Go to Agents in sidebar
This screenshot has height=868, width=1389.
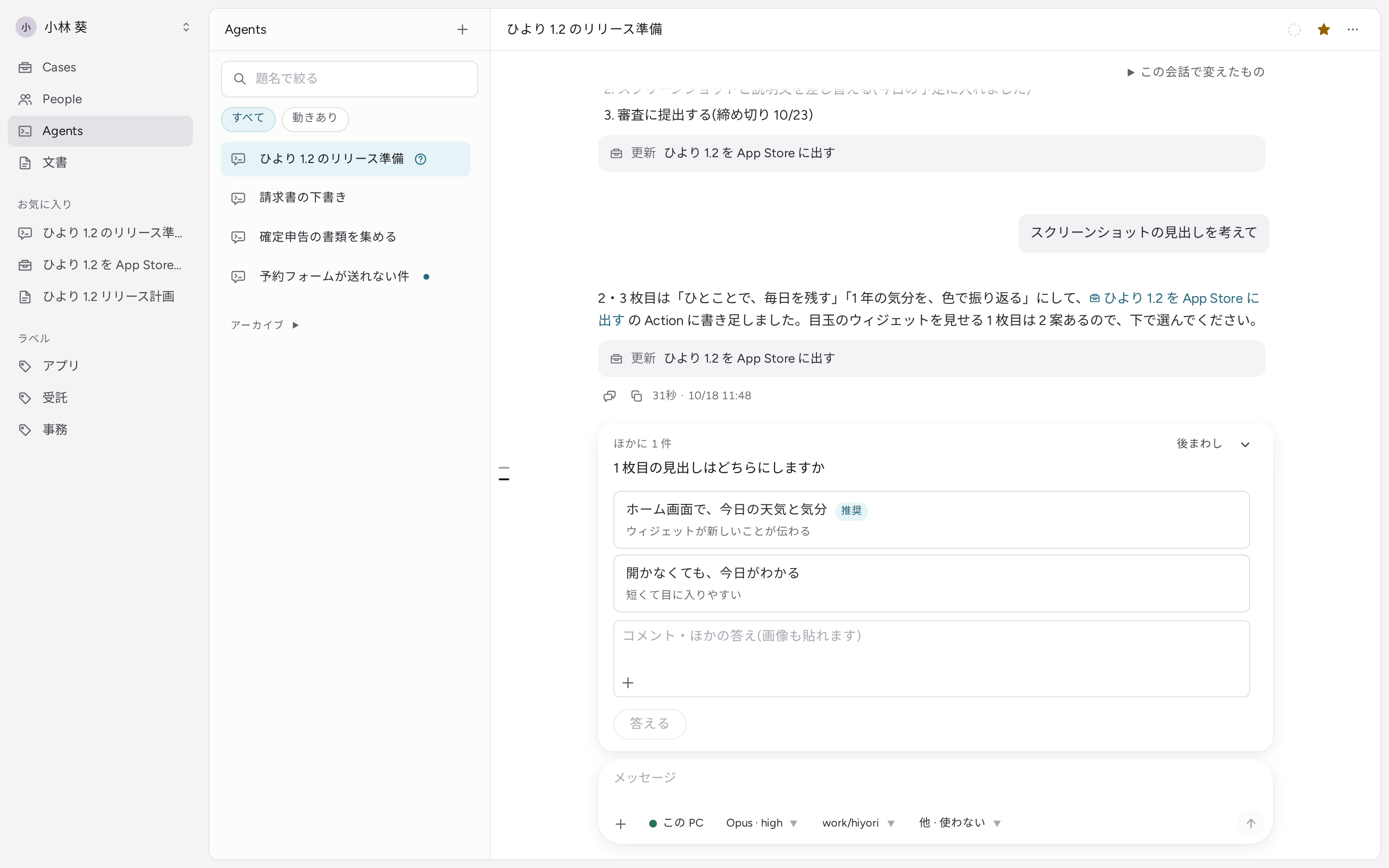100,131
